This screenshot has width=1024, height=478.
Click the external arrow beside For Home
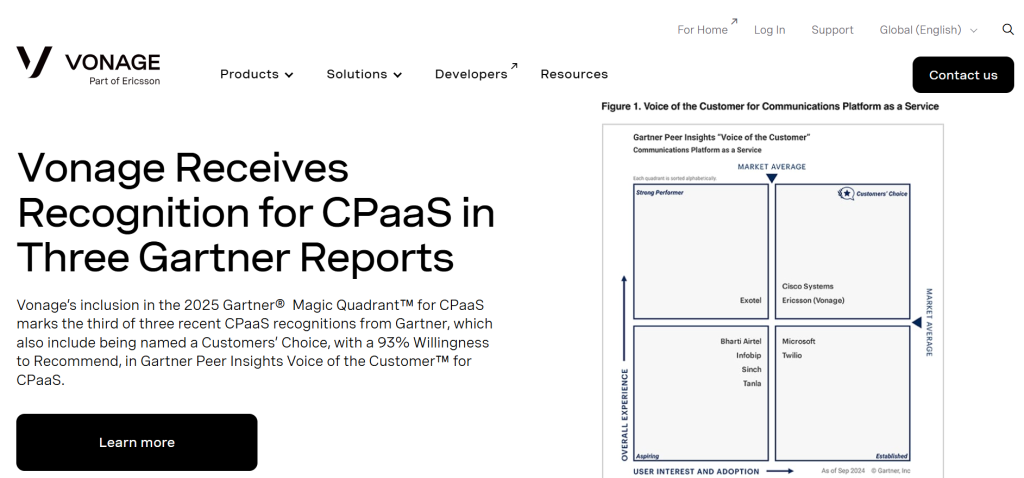tap(734, 21)
